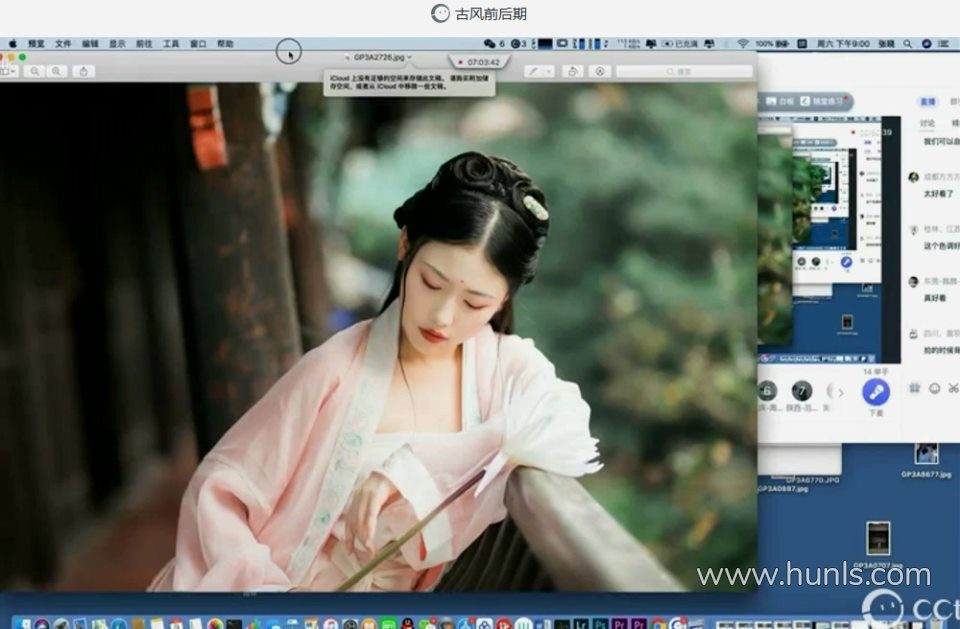Open the 文件 menu
The height and width of the screenshot is (629, 960).
point(63,43)
